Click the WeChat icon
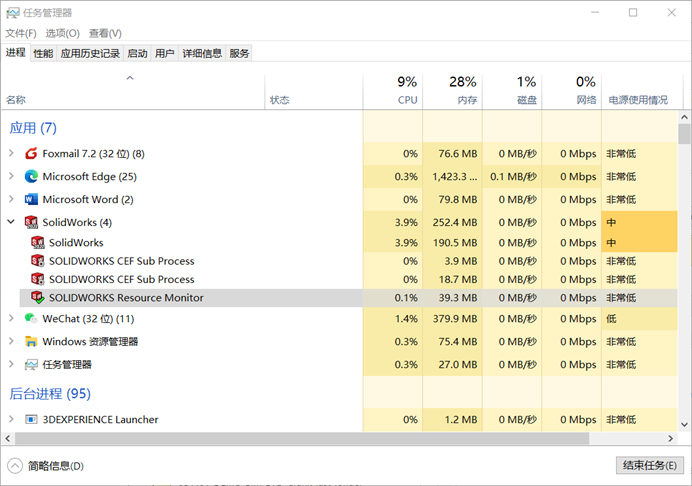 [x=31, y=318]
